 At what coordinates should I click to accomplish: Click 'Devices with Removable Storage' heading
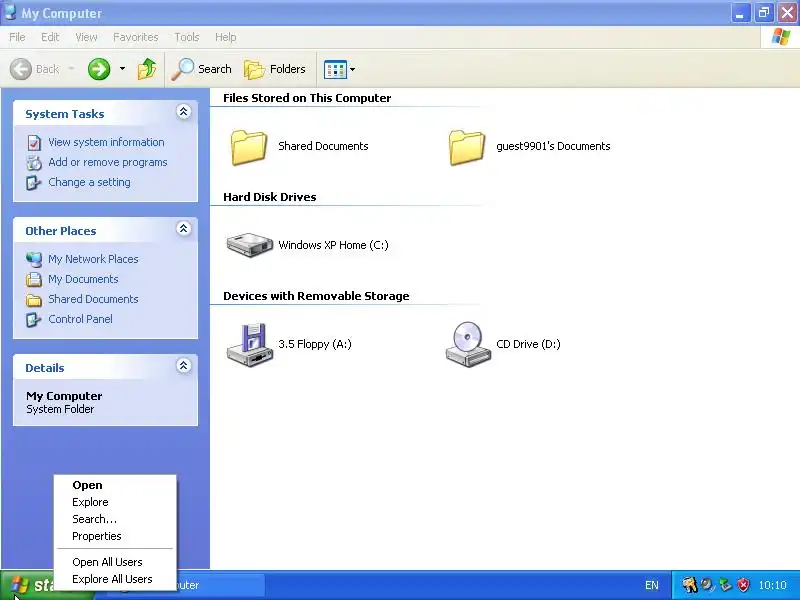click(316, 296)
